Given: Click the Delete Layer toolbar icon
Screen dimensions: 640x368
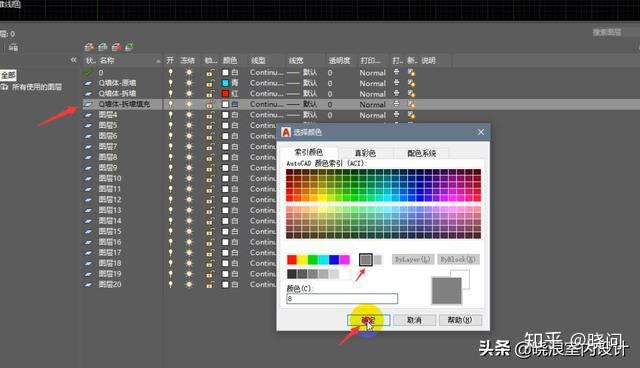Looking at the screenshot, I should pyautogui.click(x=116, y=47).
